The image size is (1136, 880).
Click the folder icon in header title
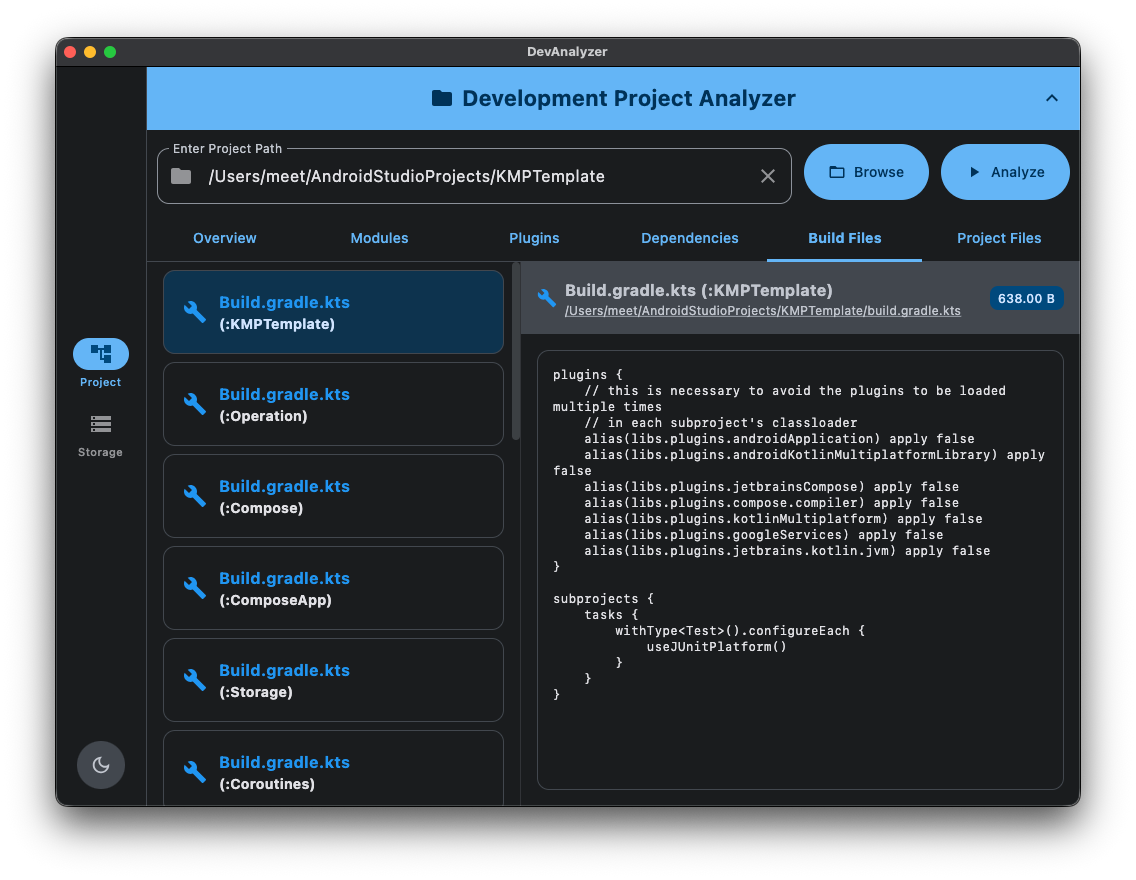coord(442,98)
